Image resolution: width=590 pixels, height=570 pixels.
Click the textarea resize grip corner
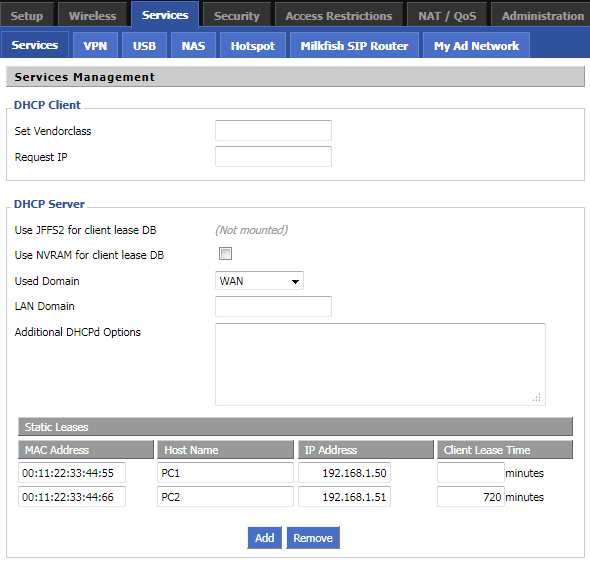(537, 398)
